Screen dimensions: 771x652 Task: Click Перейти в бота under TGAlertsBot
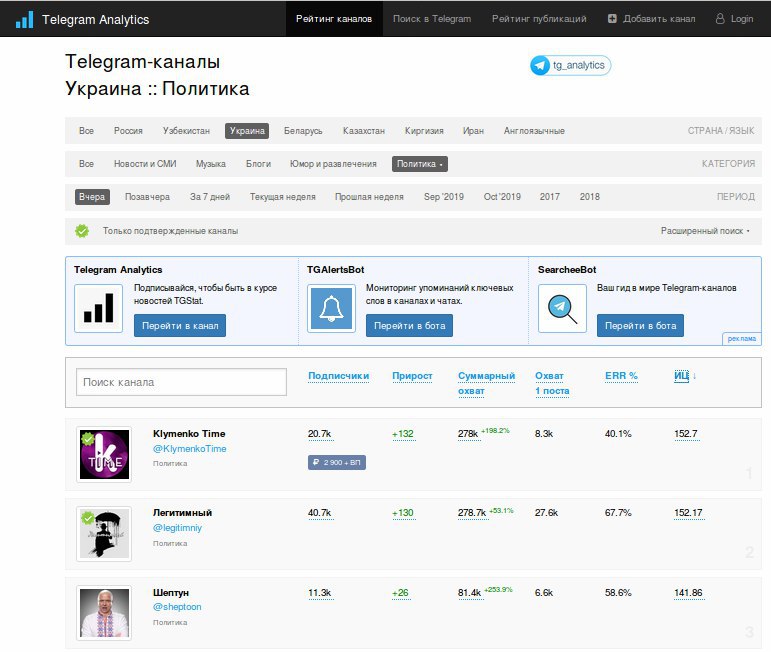[409, 326]
